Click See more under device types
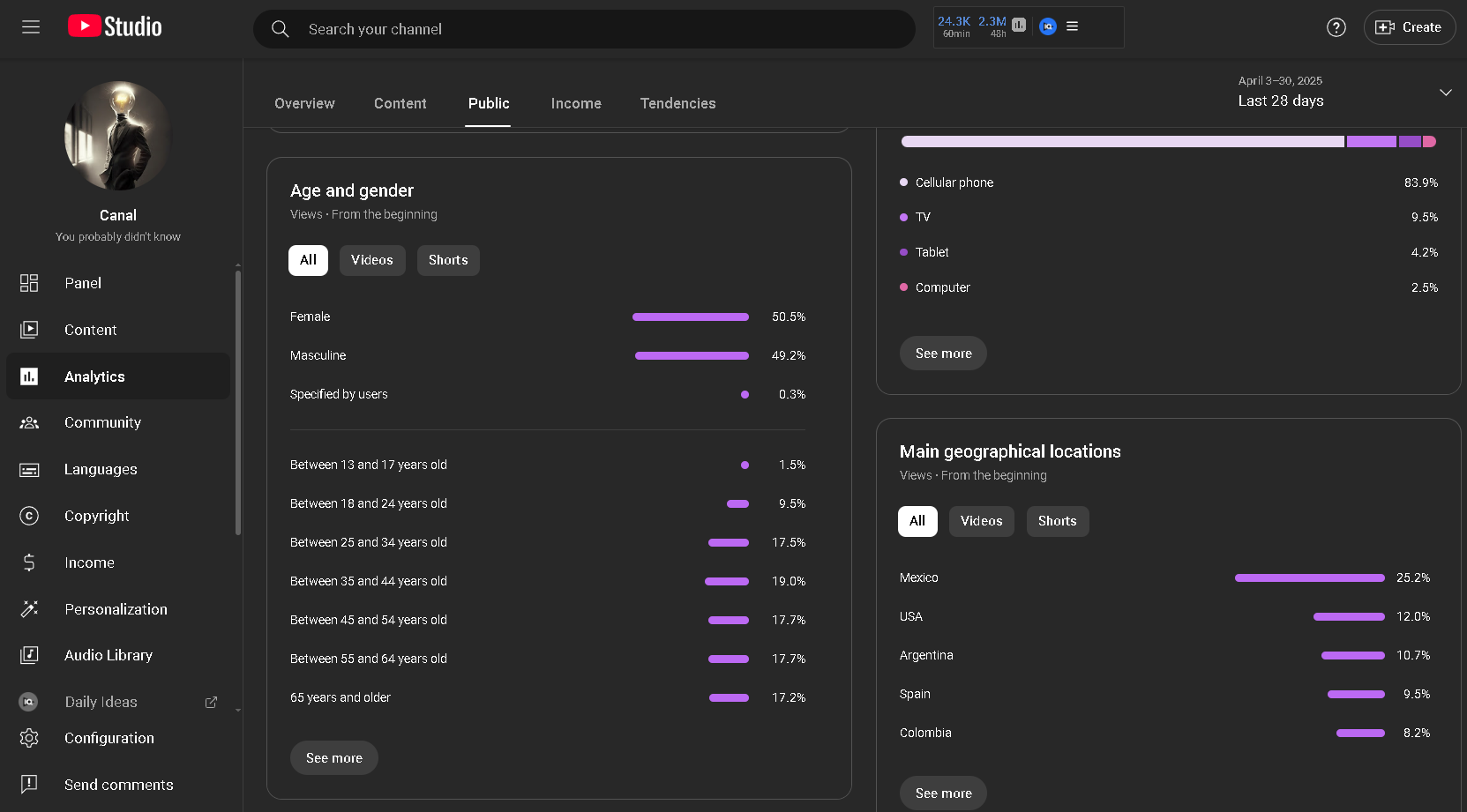The width and height of the screenshot is (1467, 812). coord(944,354)
